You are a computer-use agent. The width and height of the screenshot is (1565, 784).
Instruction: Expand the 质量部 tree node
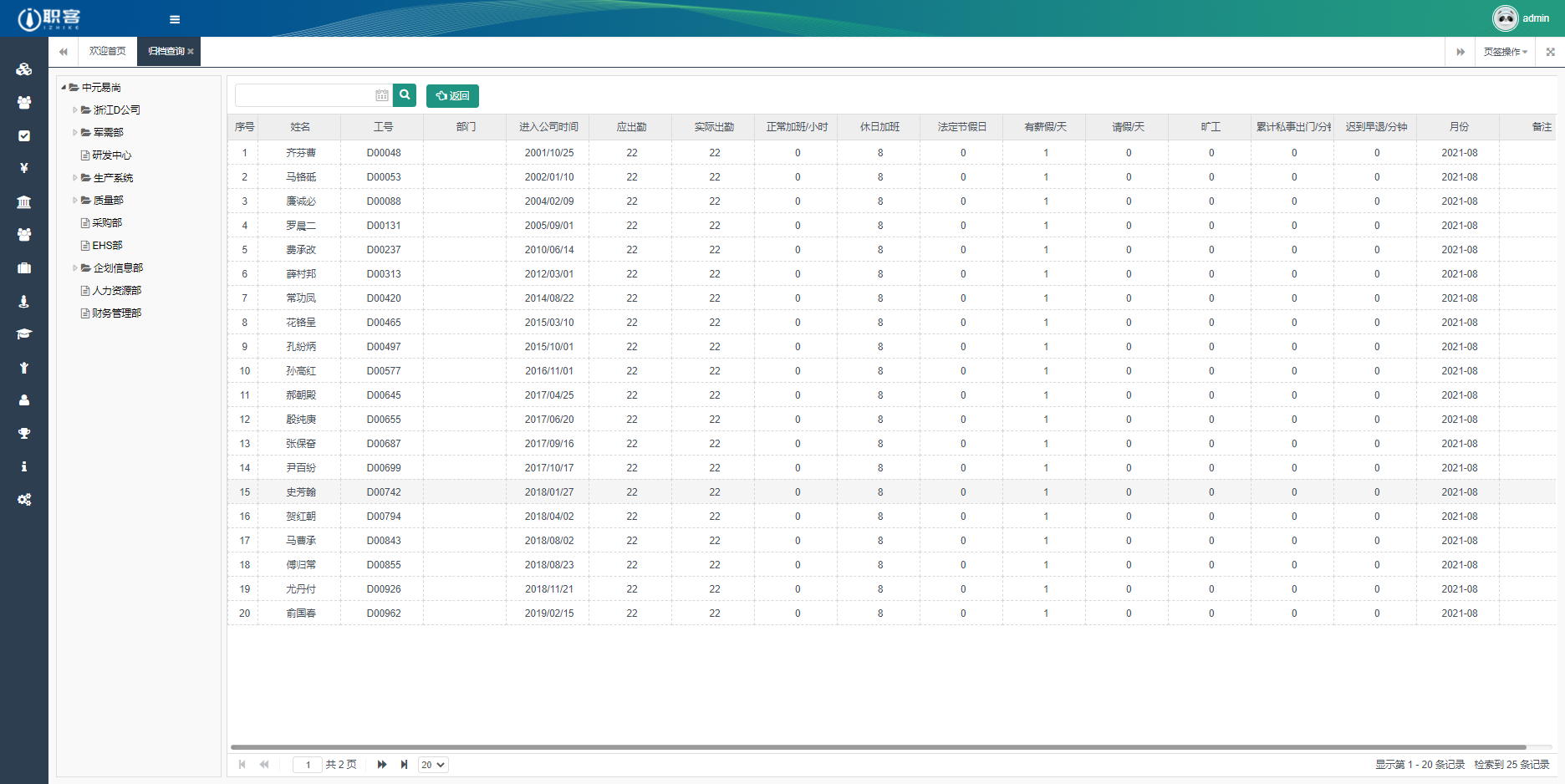(x=75, y=200)
